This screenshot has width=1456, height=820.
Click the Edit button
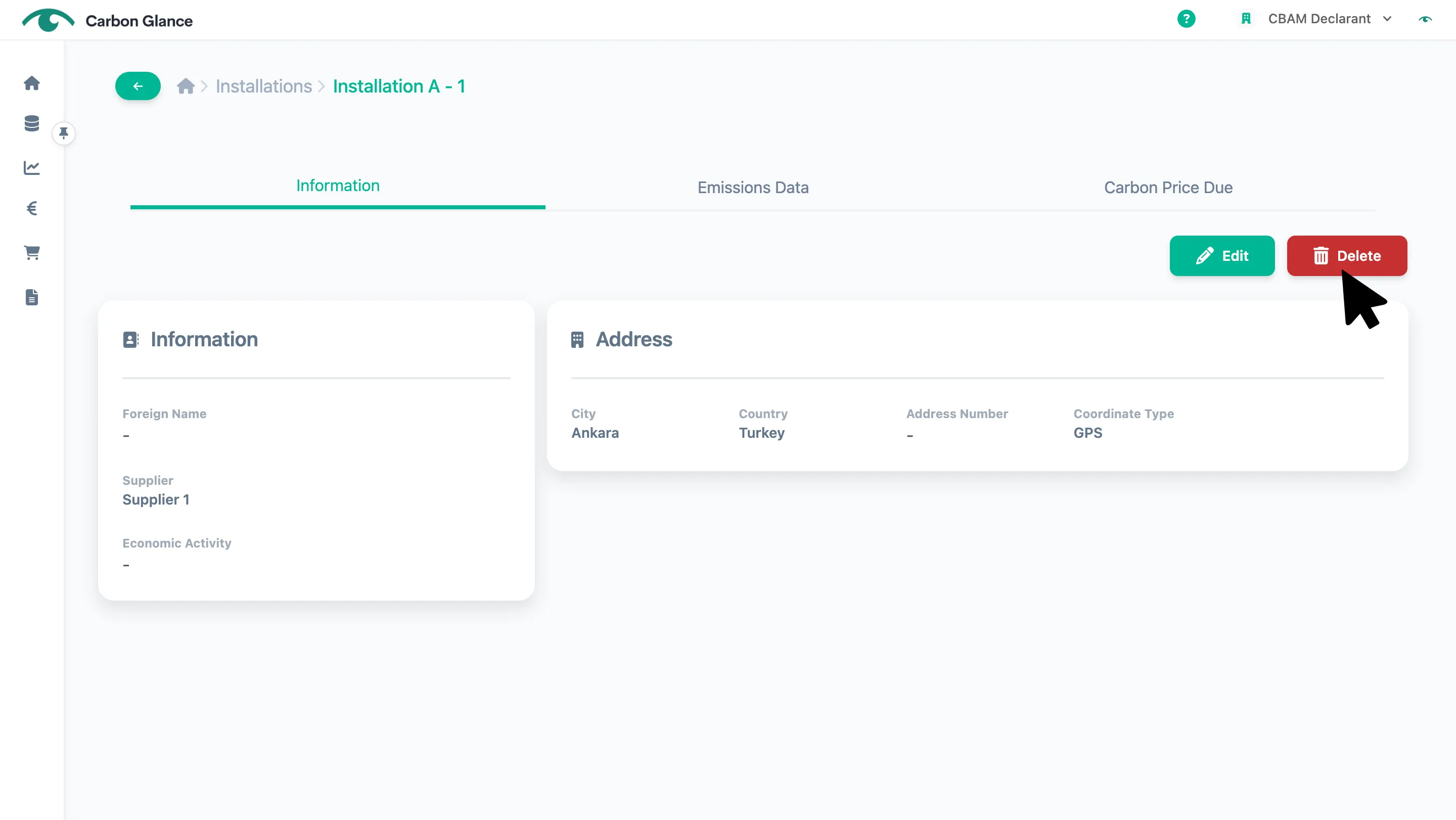pos(1222,256)
